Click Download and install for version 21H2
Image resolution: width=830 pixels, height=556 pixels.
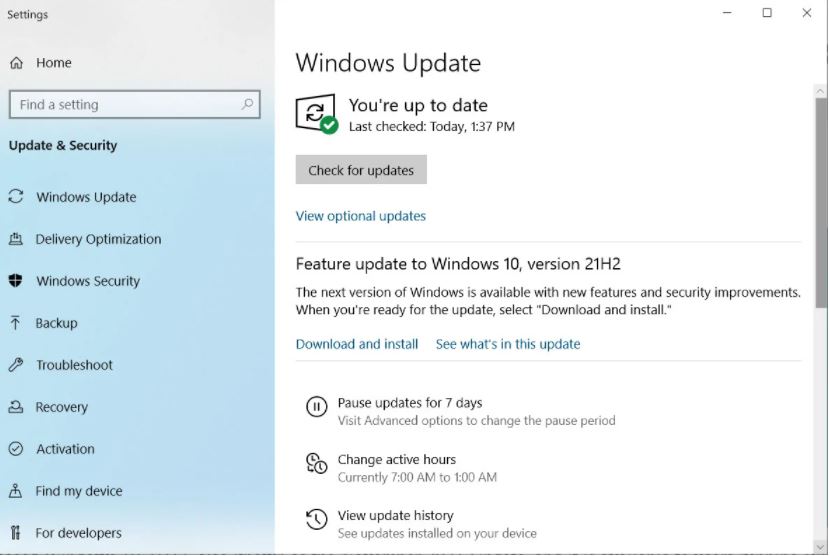tap(357, 344)
